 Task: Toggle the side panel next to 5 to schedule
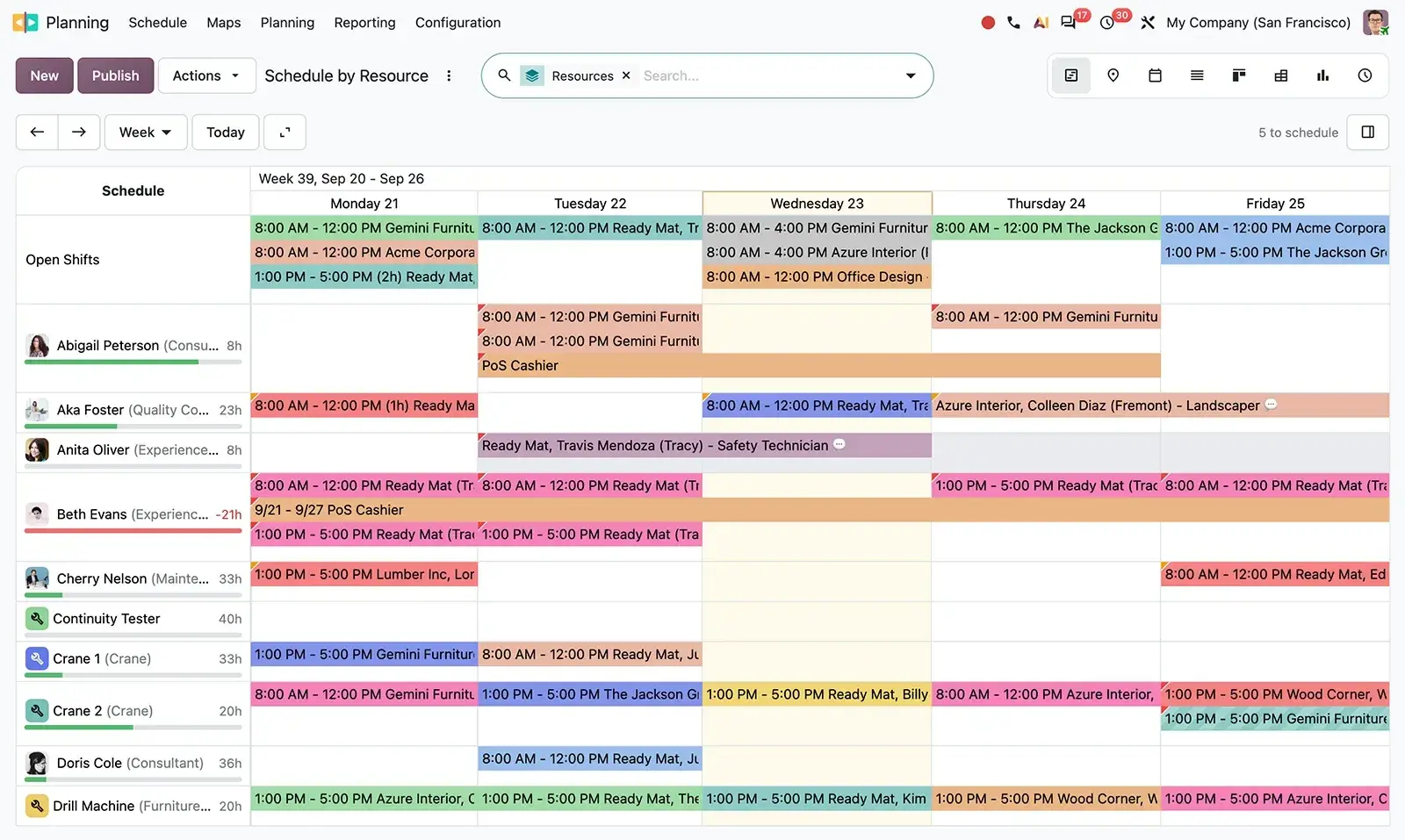[1368, 133]
